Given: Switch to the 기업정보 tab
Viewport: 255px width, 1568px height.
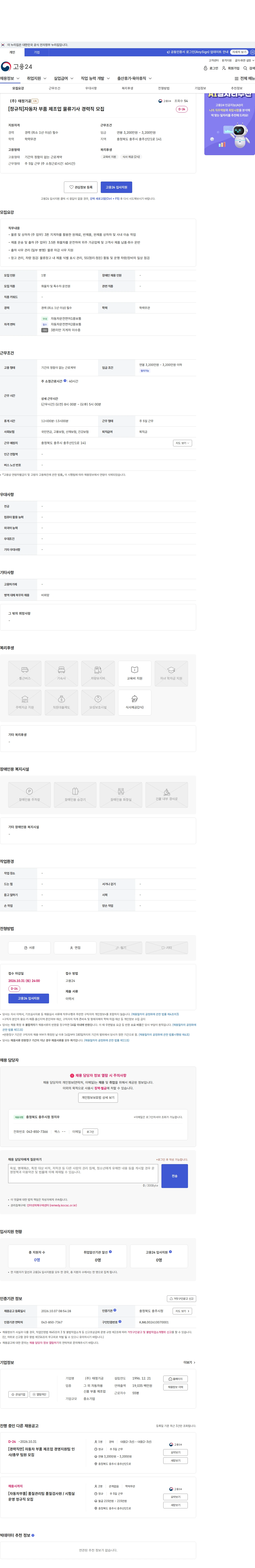Looking at the screenshot, I should (x=200, y=88).
